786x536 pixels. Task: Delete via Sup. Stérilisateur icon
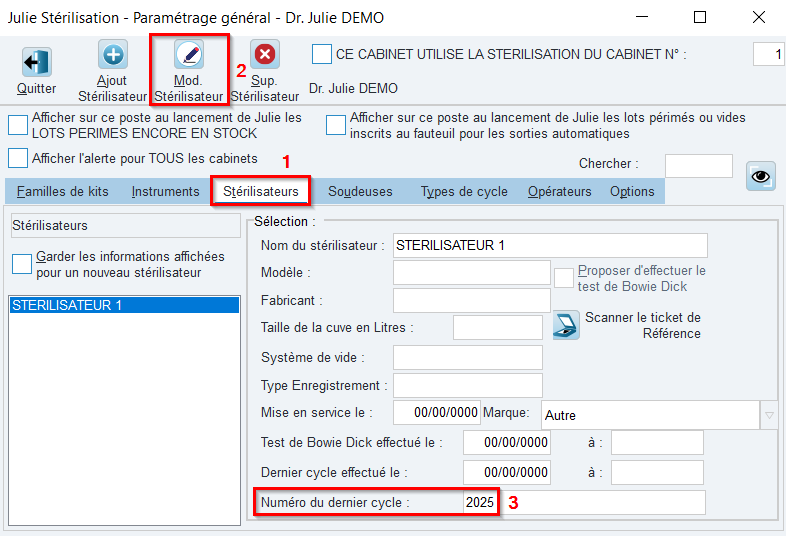pos(265,55)
